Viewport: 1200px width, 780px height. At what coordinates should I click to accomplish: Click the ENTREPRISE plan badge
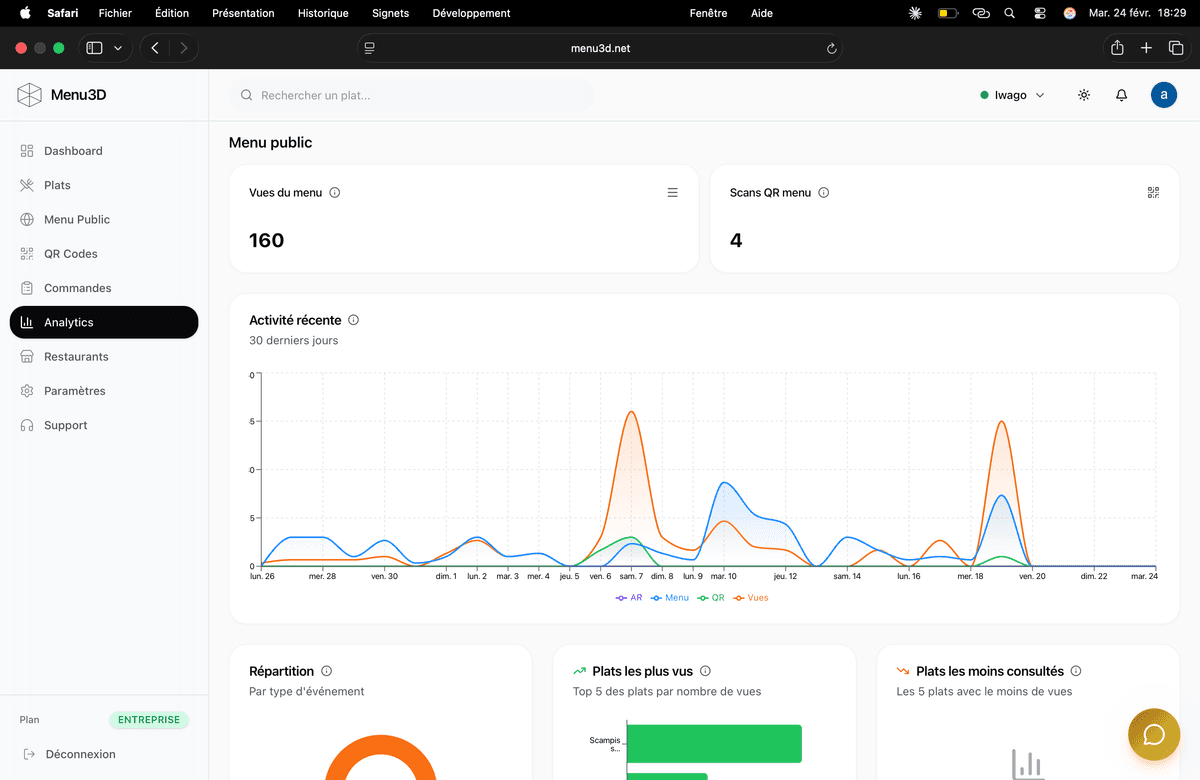pyautogui.click(x=148, y=720)
